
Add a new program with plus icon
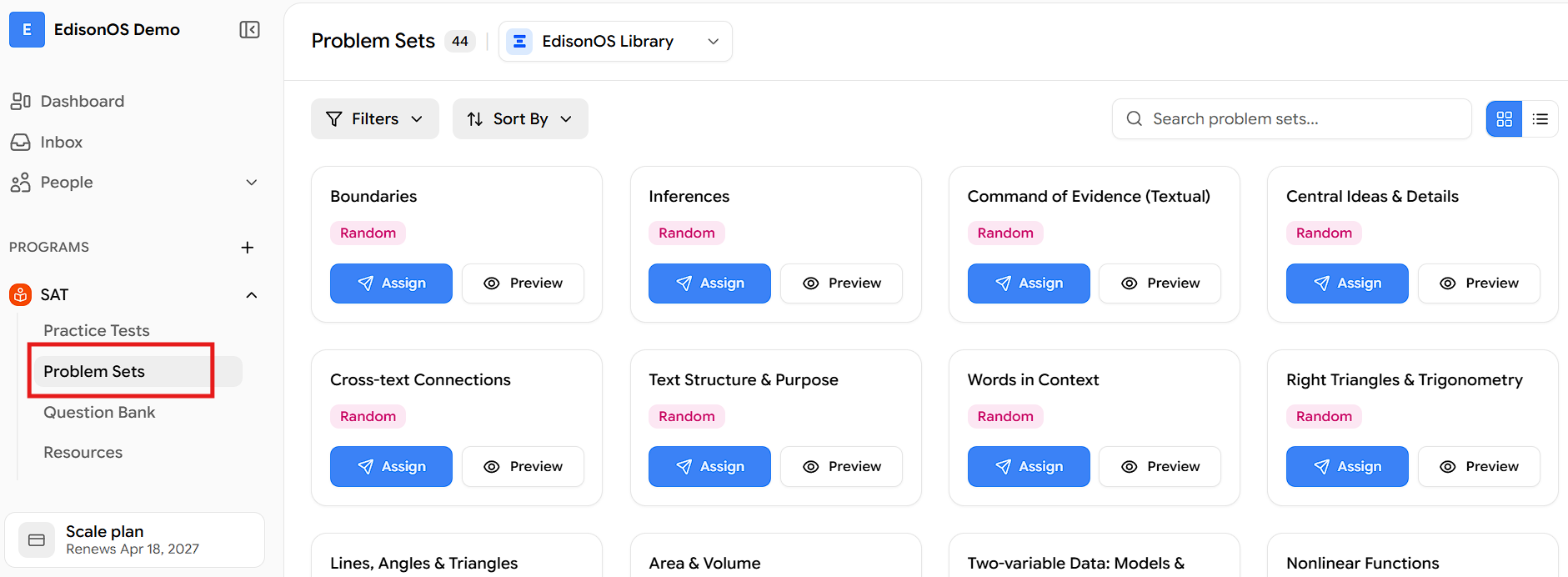point(248,248)
